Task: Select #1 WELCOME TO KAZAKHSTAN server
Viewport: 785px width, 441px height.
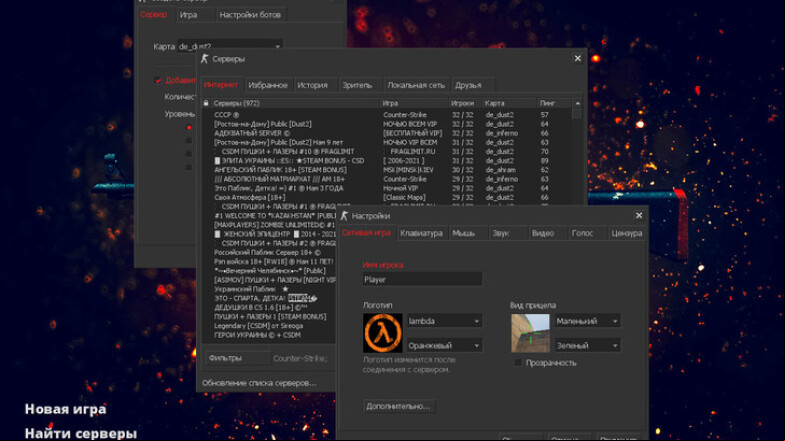Action: pos(269,216)
